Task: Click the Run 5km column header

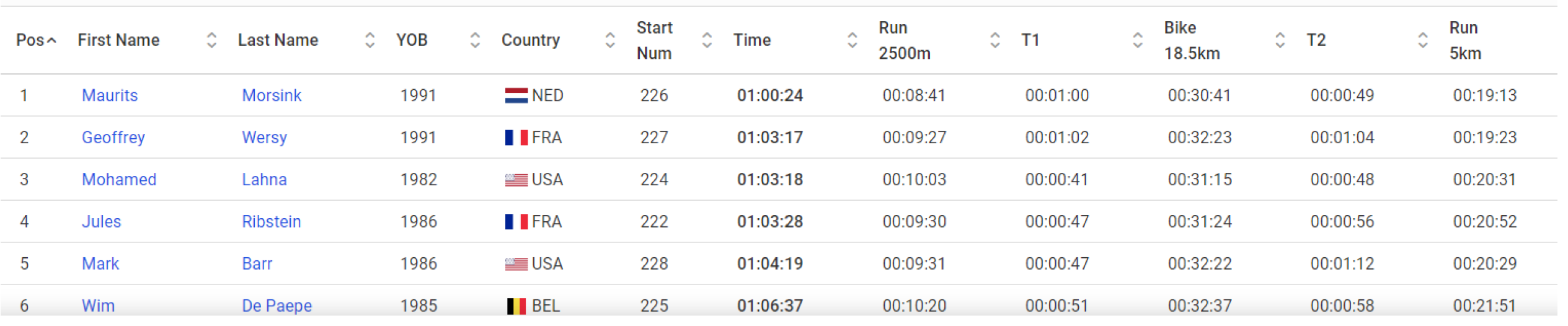Action: point(1465,40)
